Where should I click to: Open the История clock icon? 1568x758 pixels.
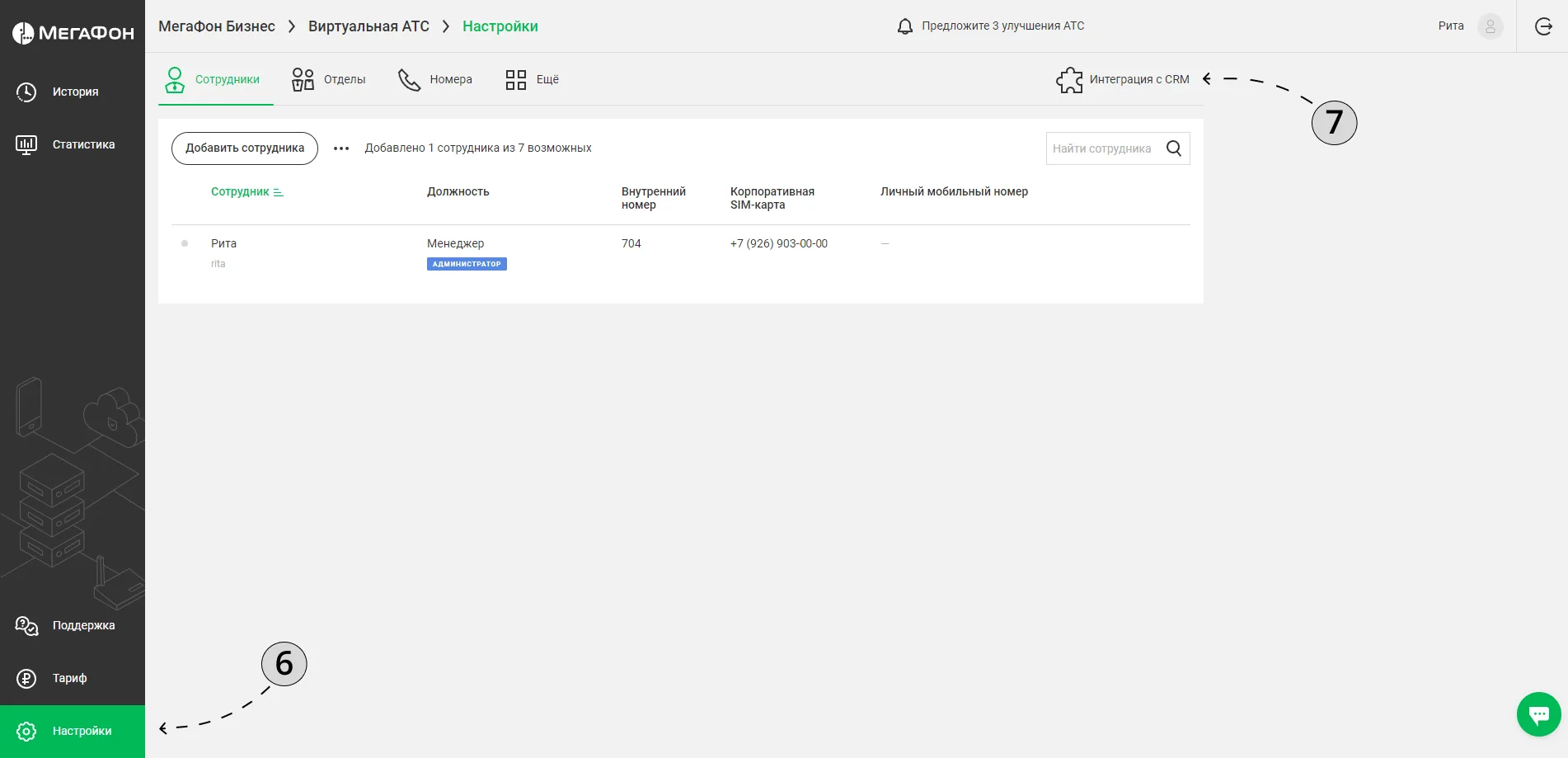coord(26,92)
